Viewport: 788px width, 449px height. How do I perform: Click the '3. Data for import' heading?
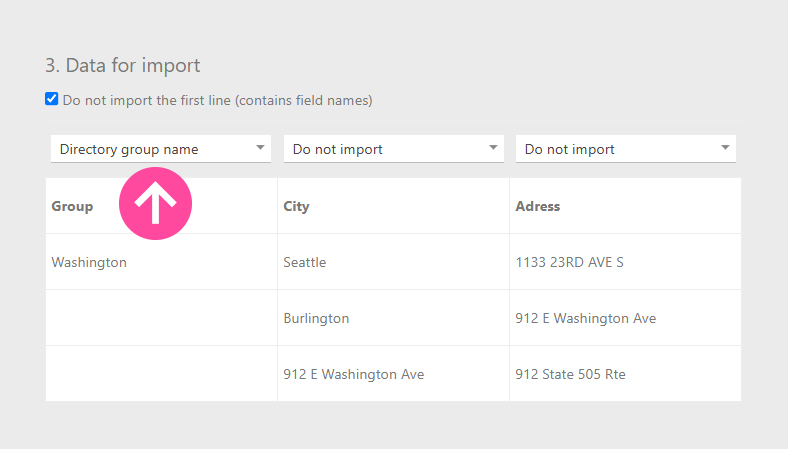(122, 65)
